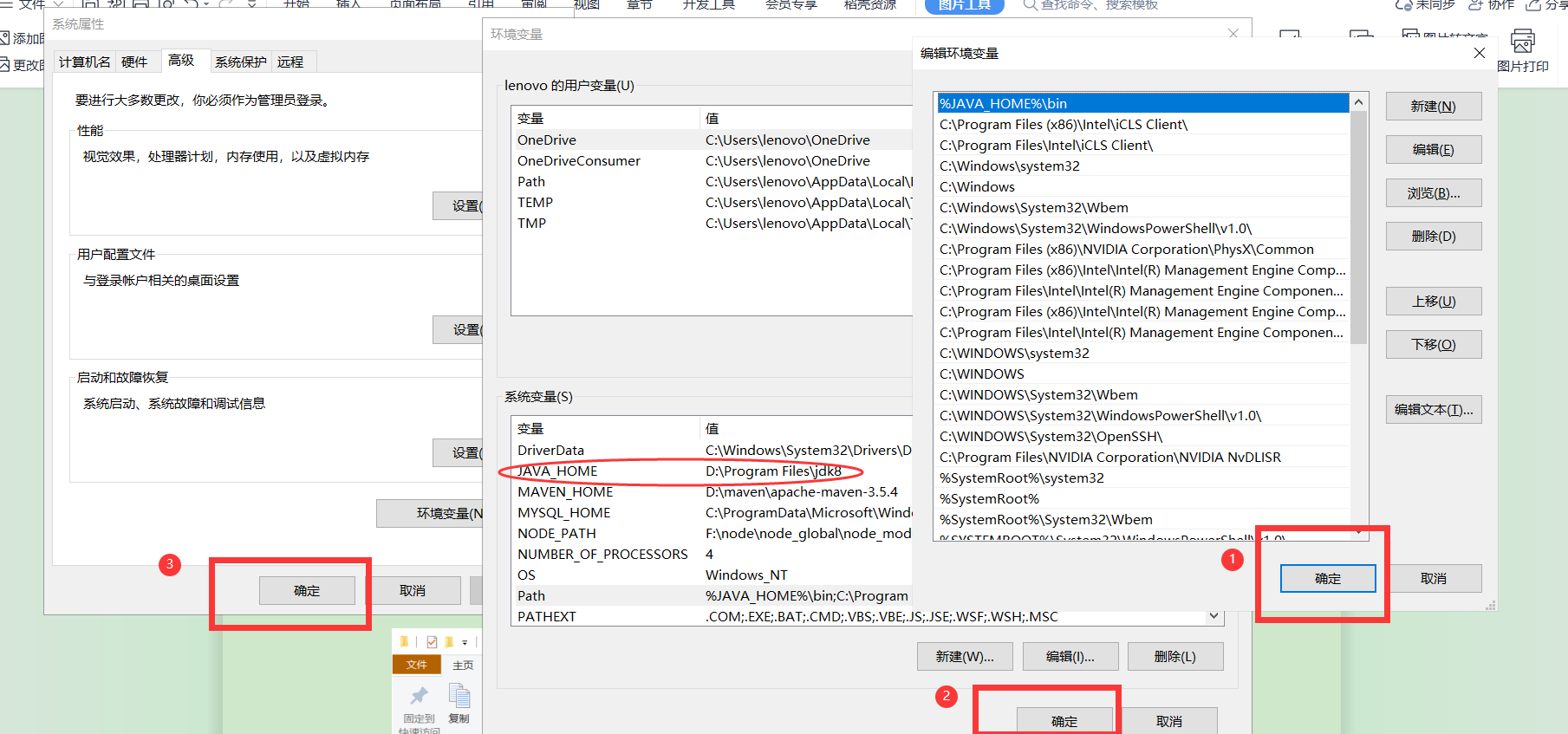Select the NVIDIA Corporation\PhysX\Common path entry
The width and height of the screenshot is (1568, 734).
click(1142, 249)
